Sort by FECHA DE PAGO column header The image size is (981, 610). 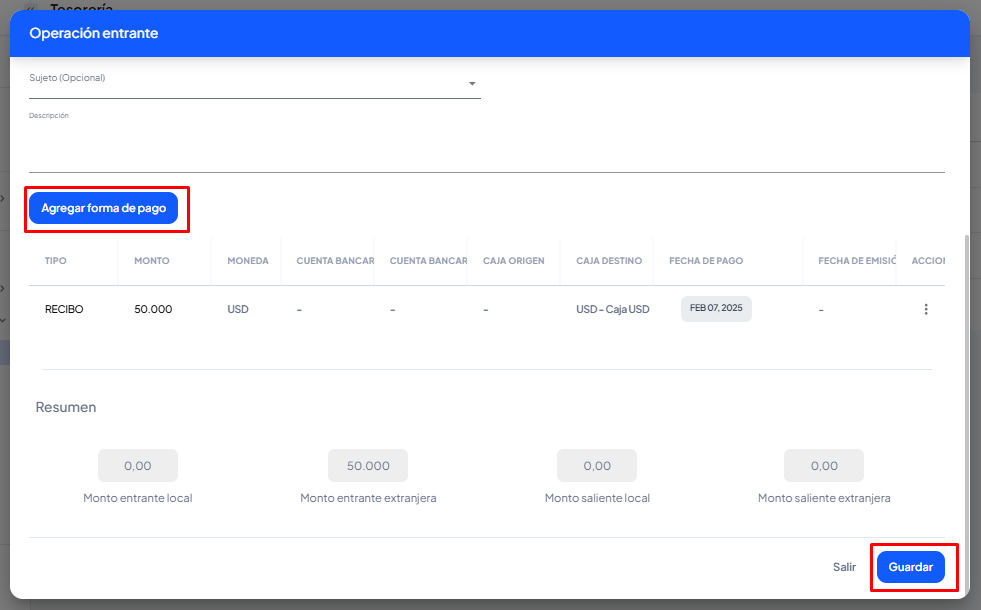pyautogui.click(x=706, y=261)
